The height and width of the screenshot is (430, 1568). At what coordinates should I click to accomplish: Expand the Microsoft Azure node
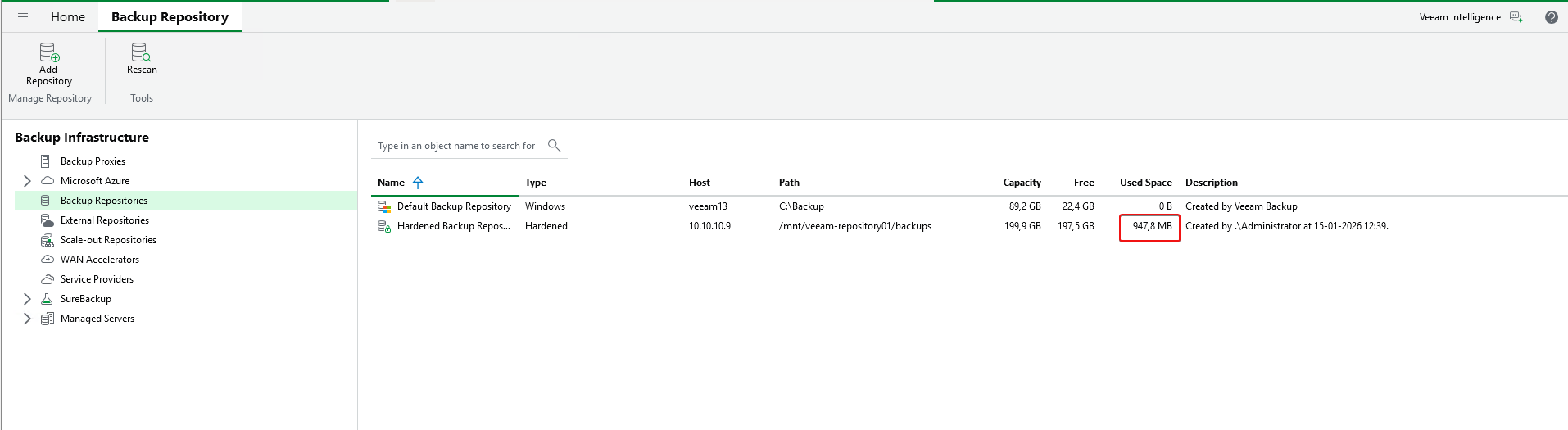click(27, 181)
